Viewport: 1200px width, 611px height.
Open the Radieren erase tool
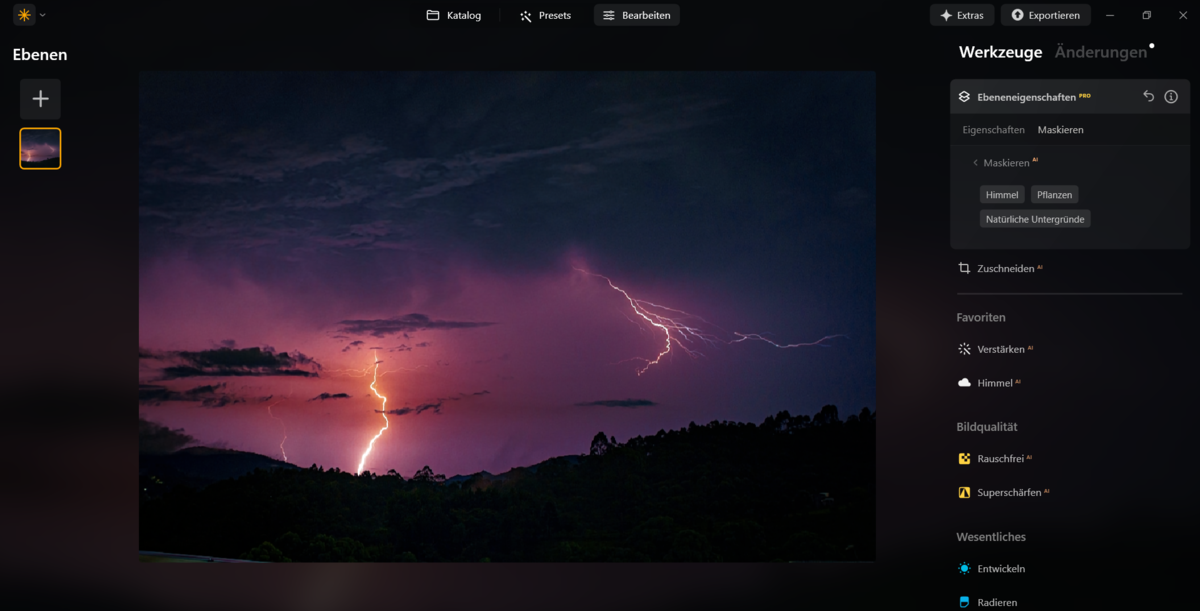(x=996, y=602)
